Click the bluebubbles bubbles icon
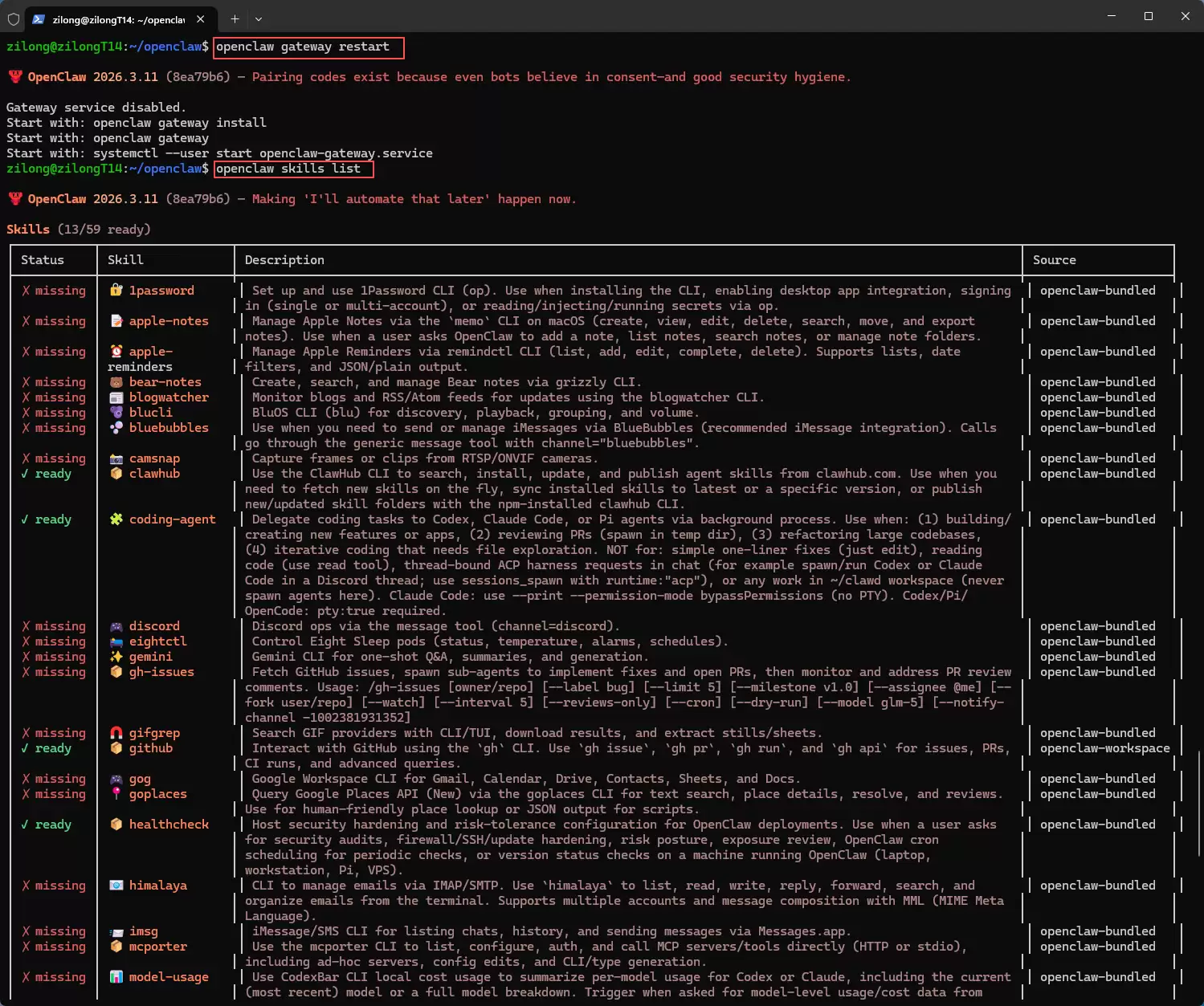The image size is (1204, 1006). tap(116, 428)
